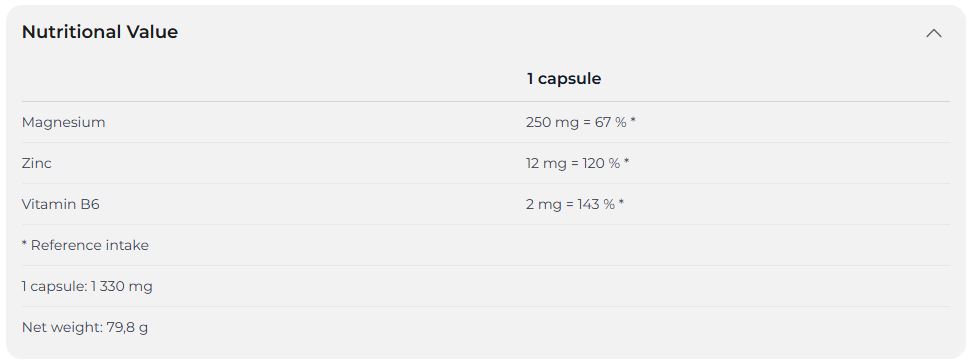Click the word Value in the heading

tap(152, 32)
